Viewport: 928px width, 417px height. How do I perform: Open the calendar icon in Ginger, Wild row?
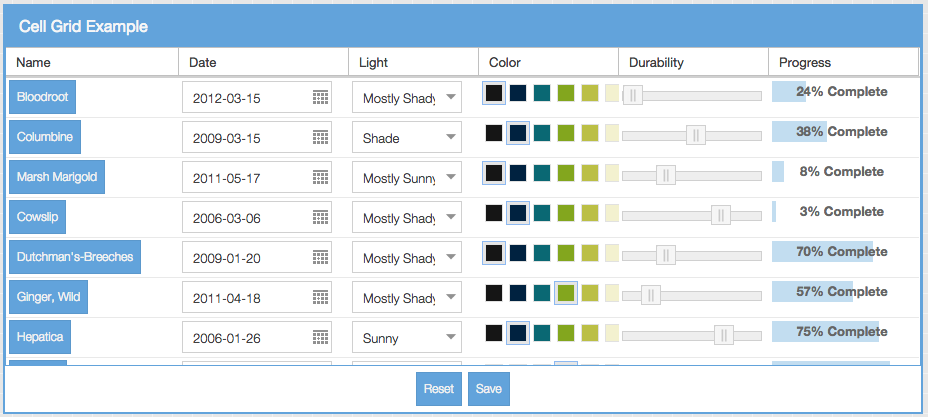pyautogui.click(x=320, y=298)
